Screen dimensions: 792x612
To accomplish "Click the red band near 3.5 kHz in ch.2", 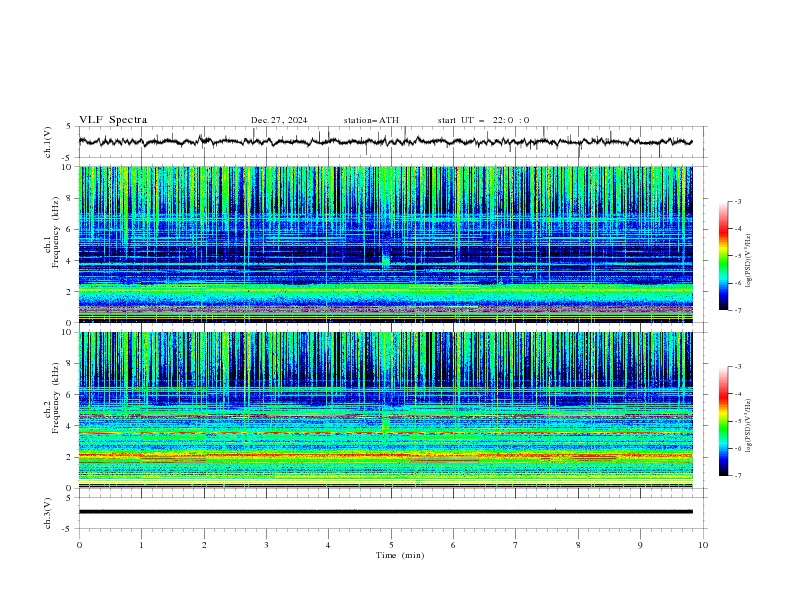I will (x=385, y=433).
